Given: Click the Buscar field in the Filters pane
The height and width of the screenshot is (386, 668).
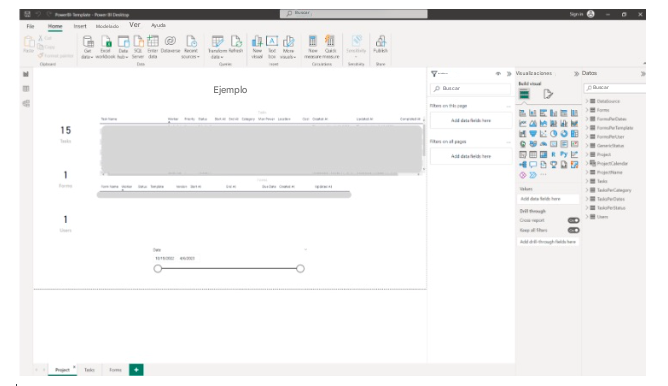Looking at the screenshot, I should (x=470, y=88).
